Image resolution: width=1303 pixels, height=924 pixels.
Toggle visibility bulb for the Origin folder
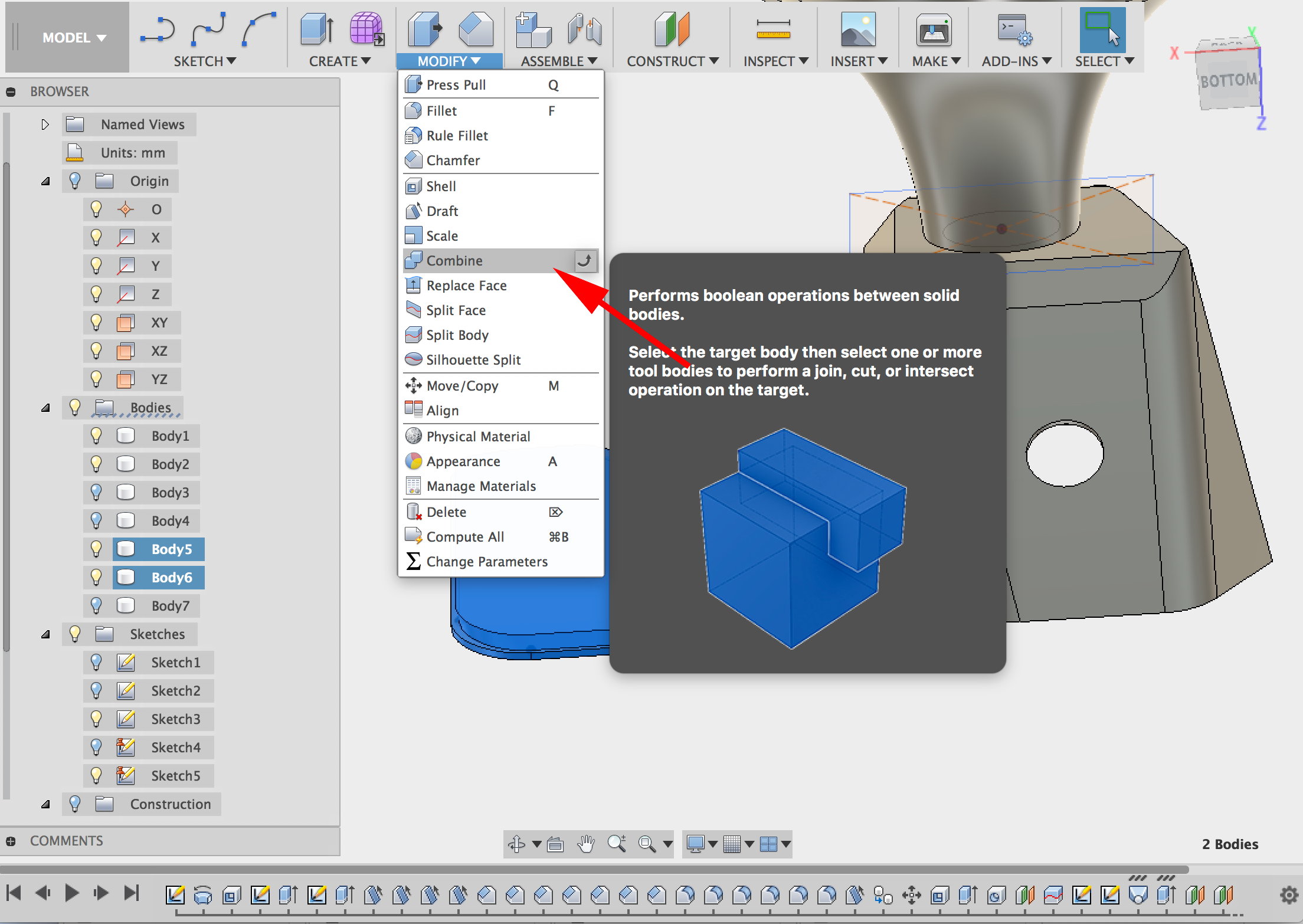75,181
